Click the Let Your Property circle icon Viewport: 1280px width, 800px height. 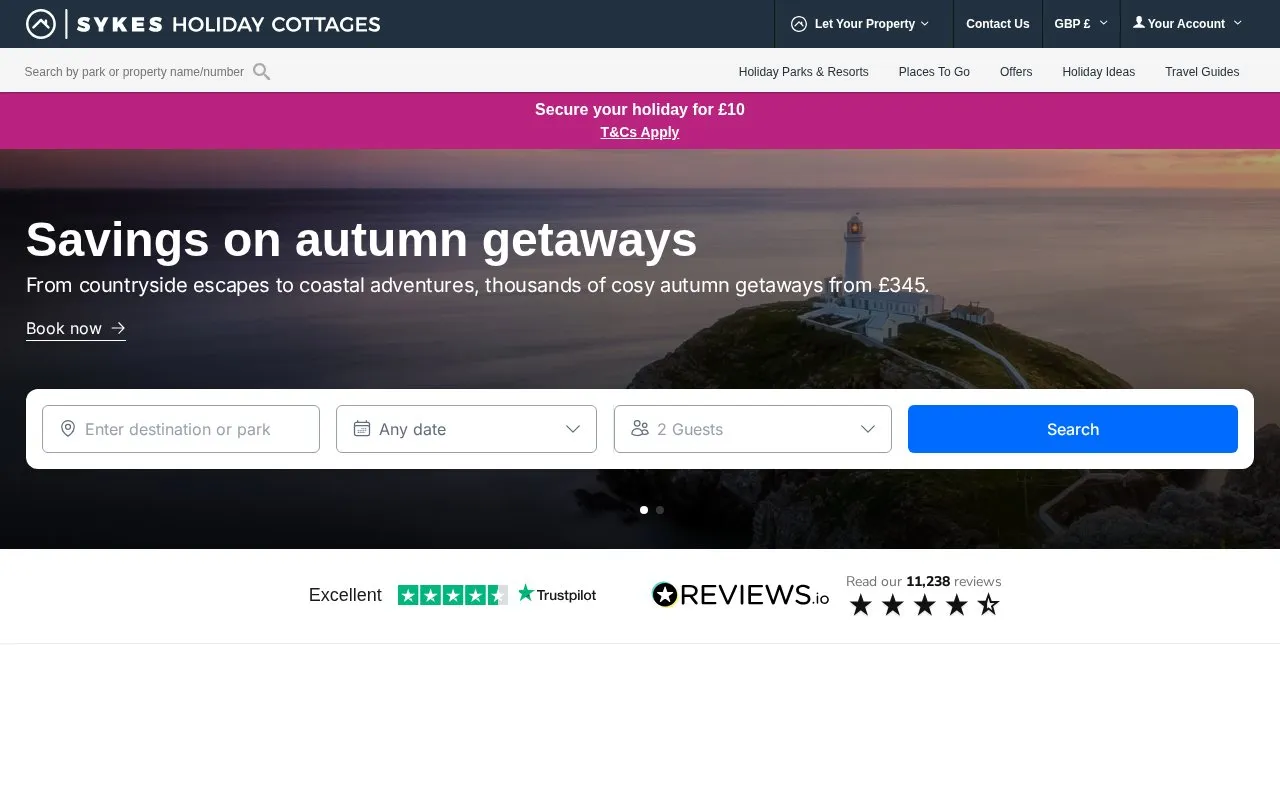pyautogui.click(x=799, y=24)
